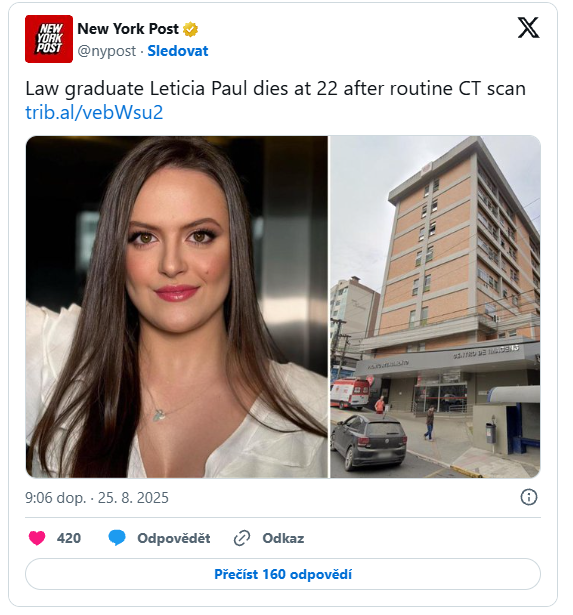Click the tweet timestamp 9:06 dop.
This screenshot has height=615, width=573.
point(55,498)
